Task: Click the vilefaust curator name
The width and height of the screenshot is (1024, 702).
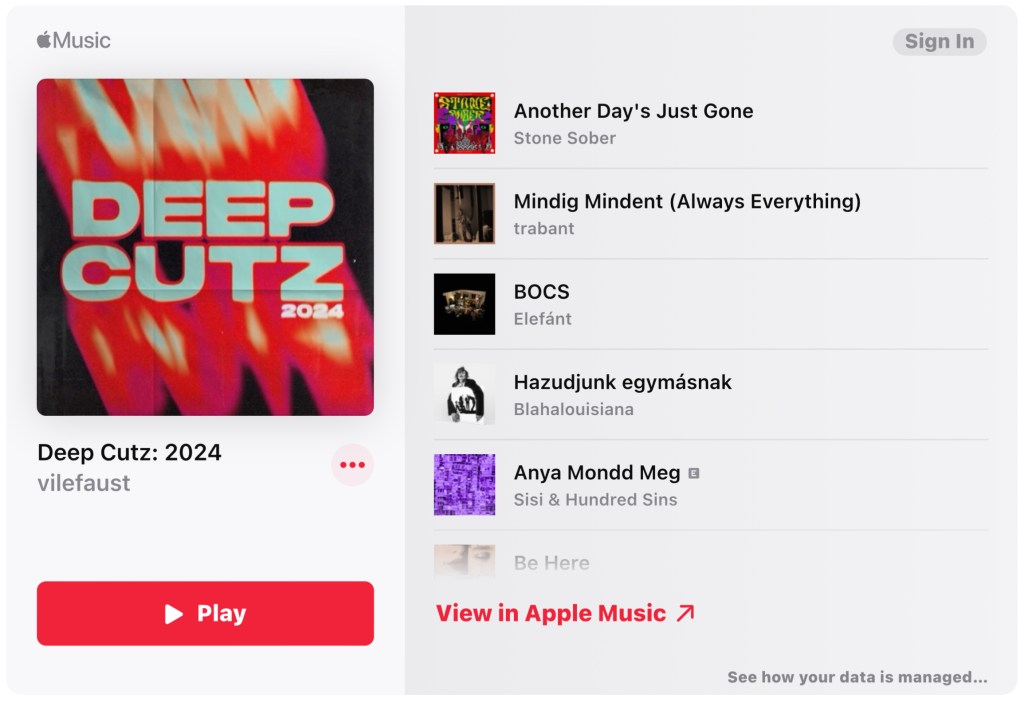Action: [84, 483]
